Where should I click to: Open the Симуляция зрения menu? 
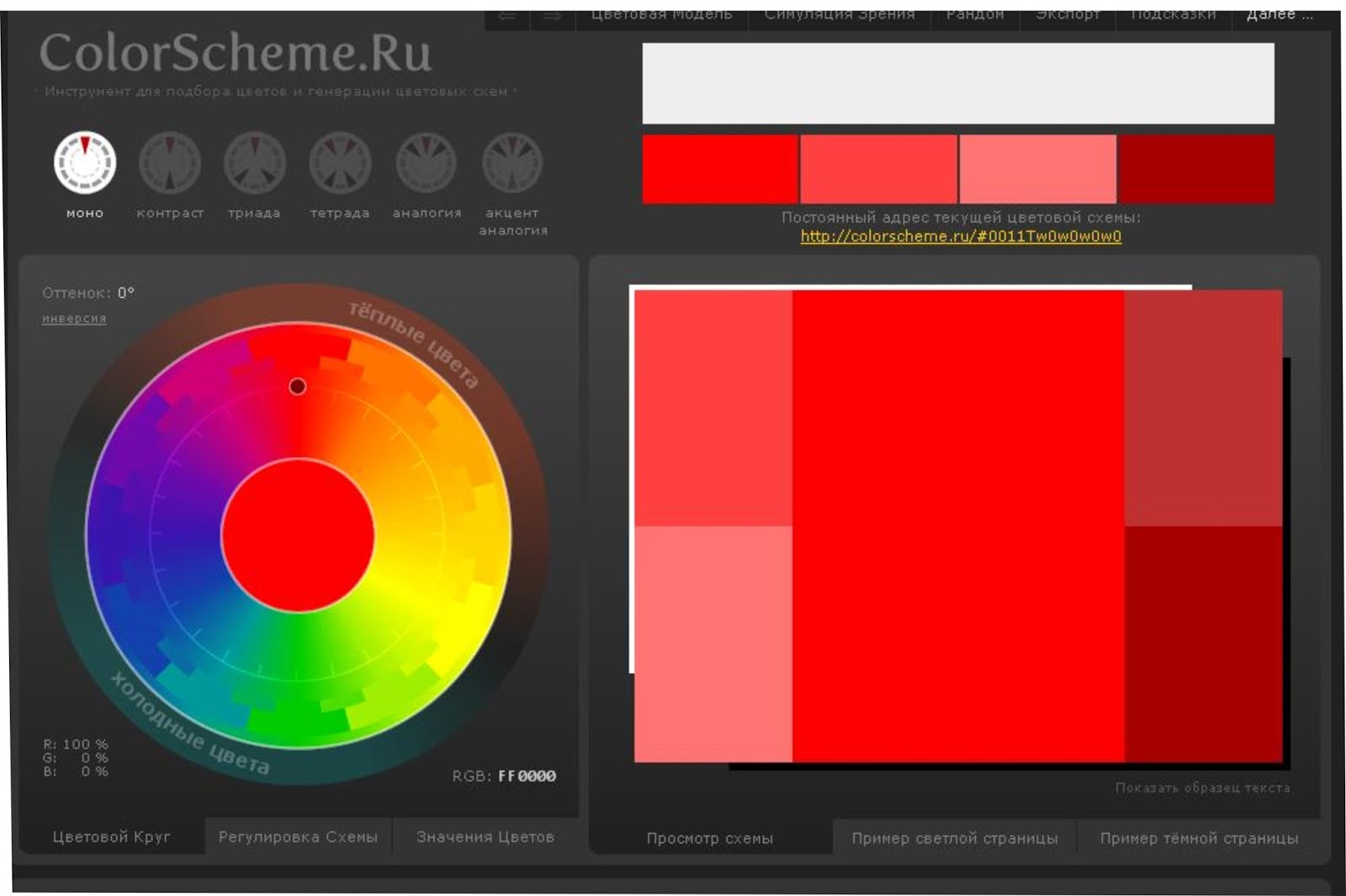point(840,15)
